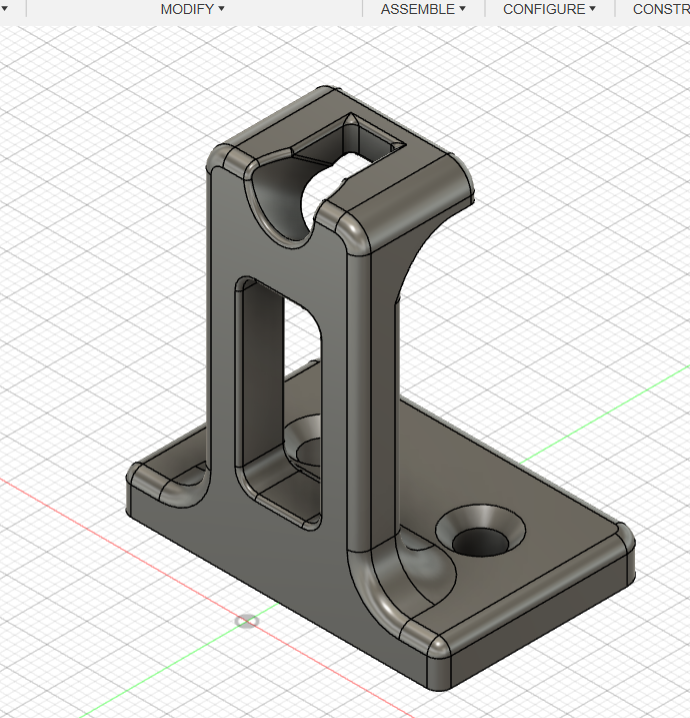
Task: Select the rectangular slot cutout in the upright
Action: [277, 403]
